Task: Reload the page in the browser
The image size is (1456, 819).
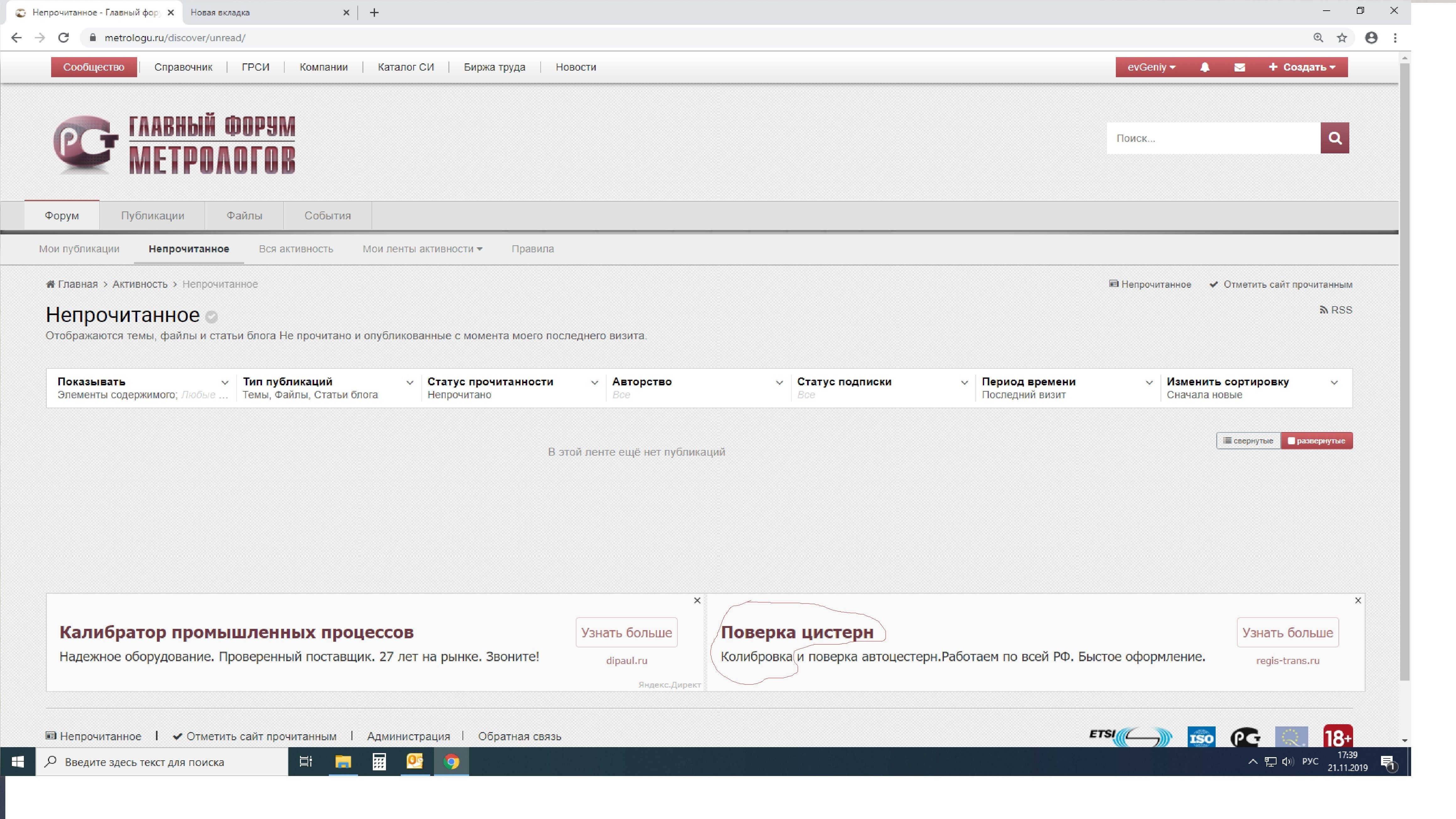Action: 63,38
